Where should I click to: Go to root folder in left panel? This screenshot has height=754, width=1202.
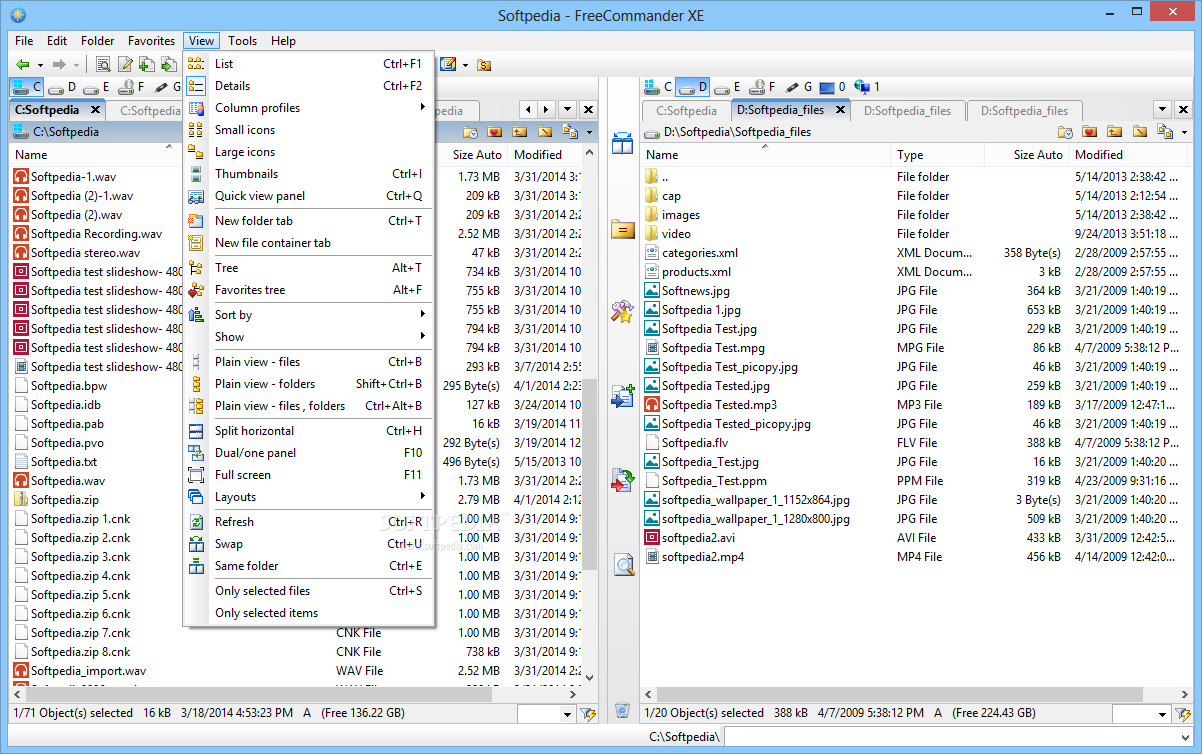(545, 132)
